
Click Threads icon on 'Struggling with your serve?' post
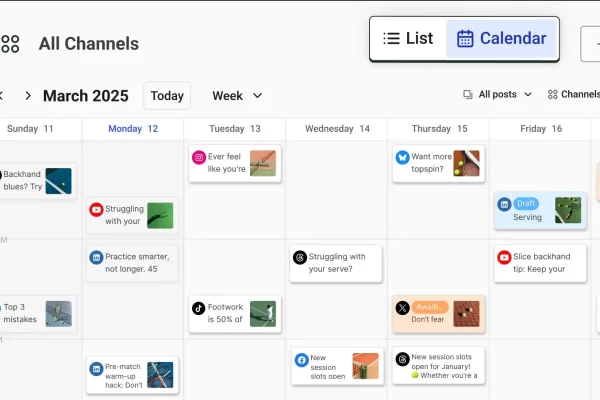(299, 257)
